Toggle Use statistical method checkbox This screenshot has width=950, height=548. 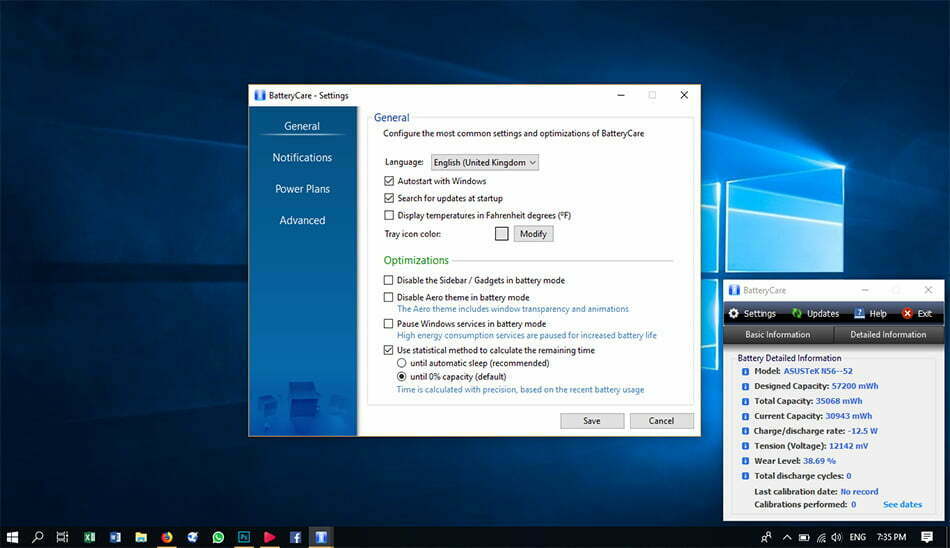(x=388, y=350)
